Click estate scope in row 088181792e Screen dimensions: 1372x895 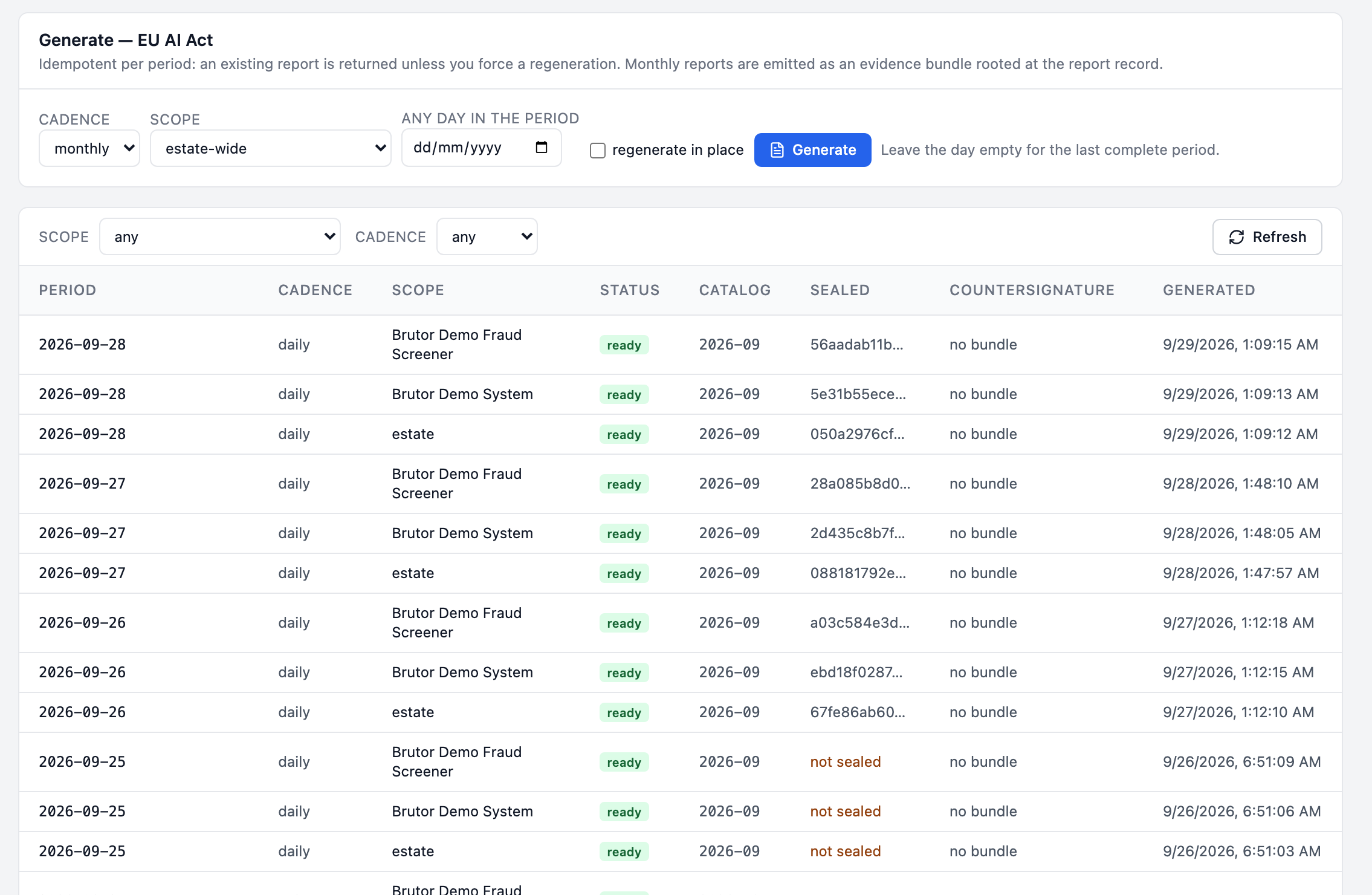(x=413, y=573)
